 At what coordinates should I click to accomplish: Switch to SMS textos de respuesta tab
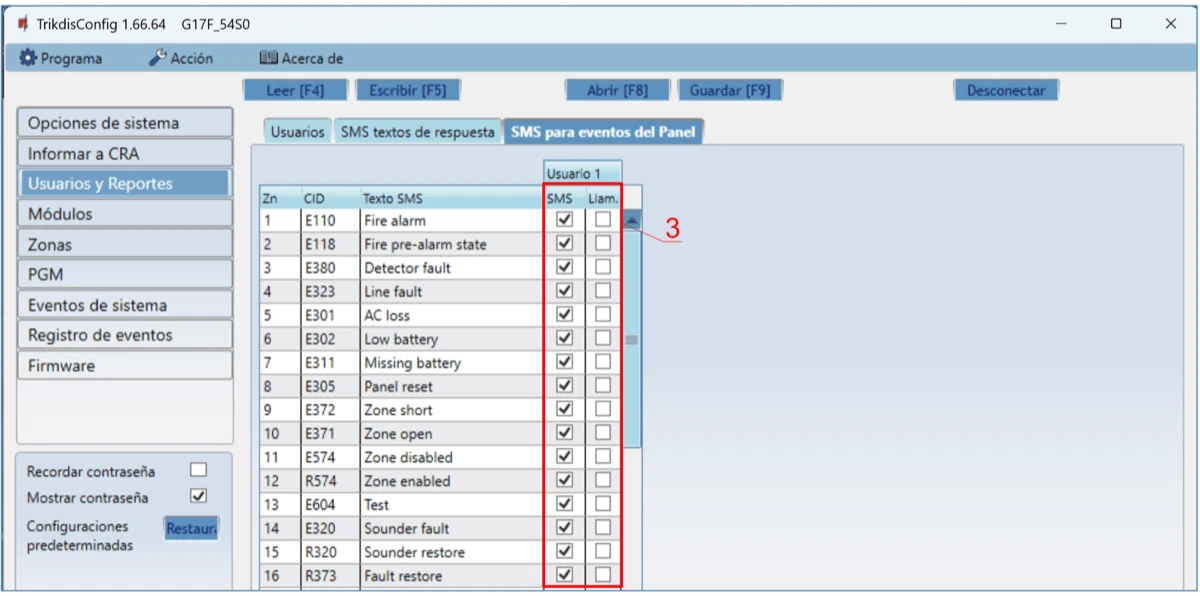(x=417, y=132)
